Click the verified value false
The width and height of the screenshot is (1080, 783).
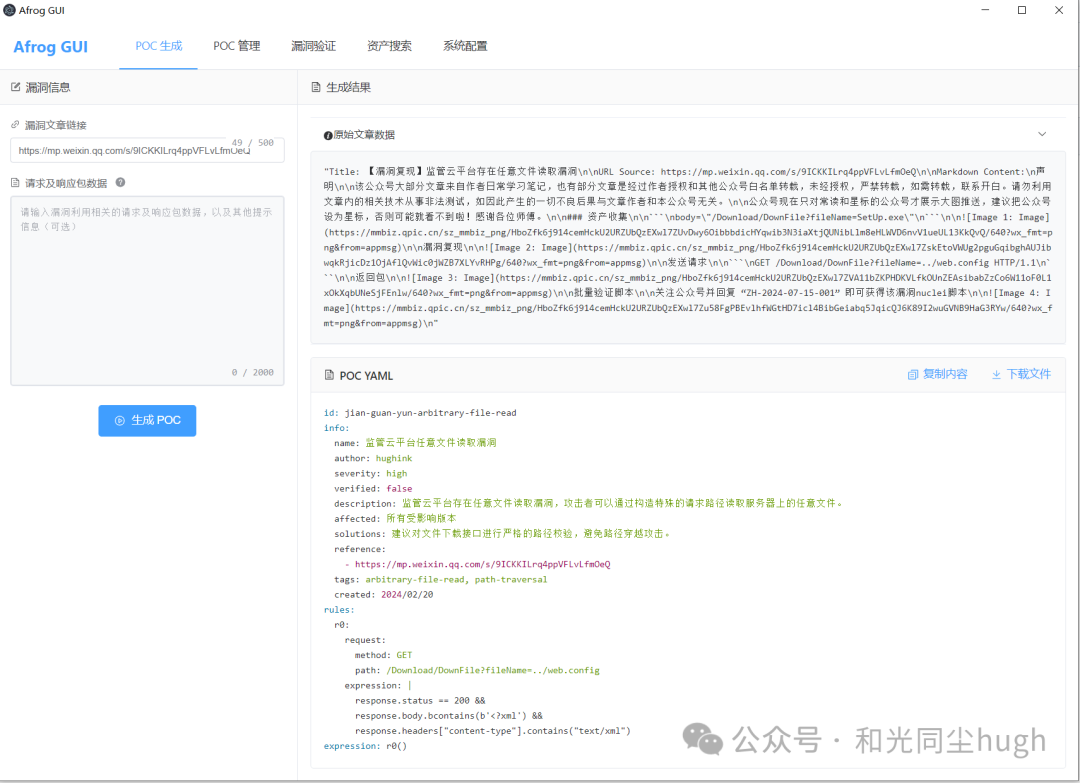coord(399,488)
